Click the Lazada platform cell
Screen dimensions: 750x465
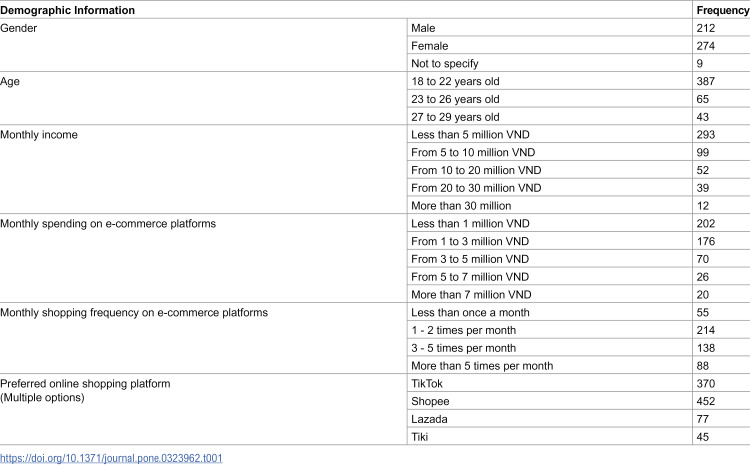point(429,419)
